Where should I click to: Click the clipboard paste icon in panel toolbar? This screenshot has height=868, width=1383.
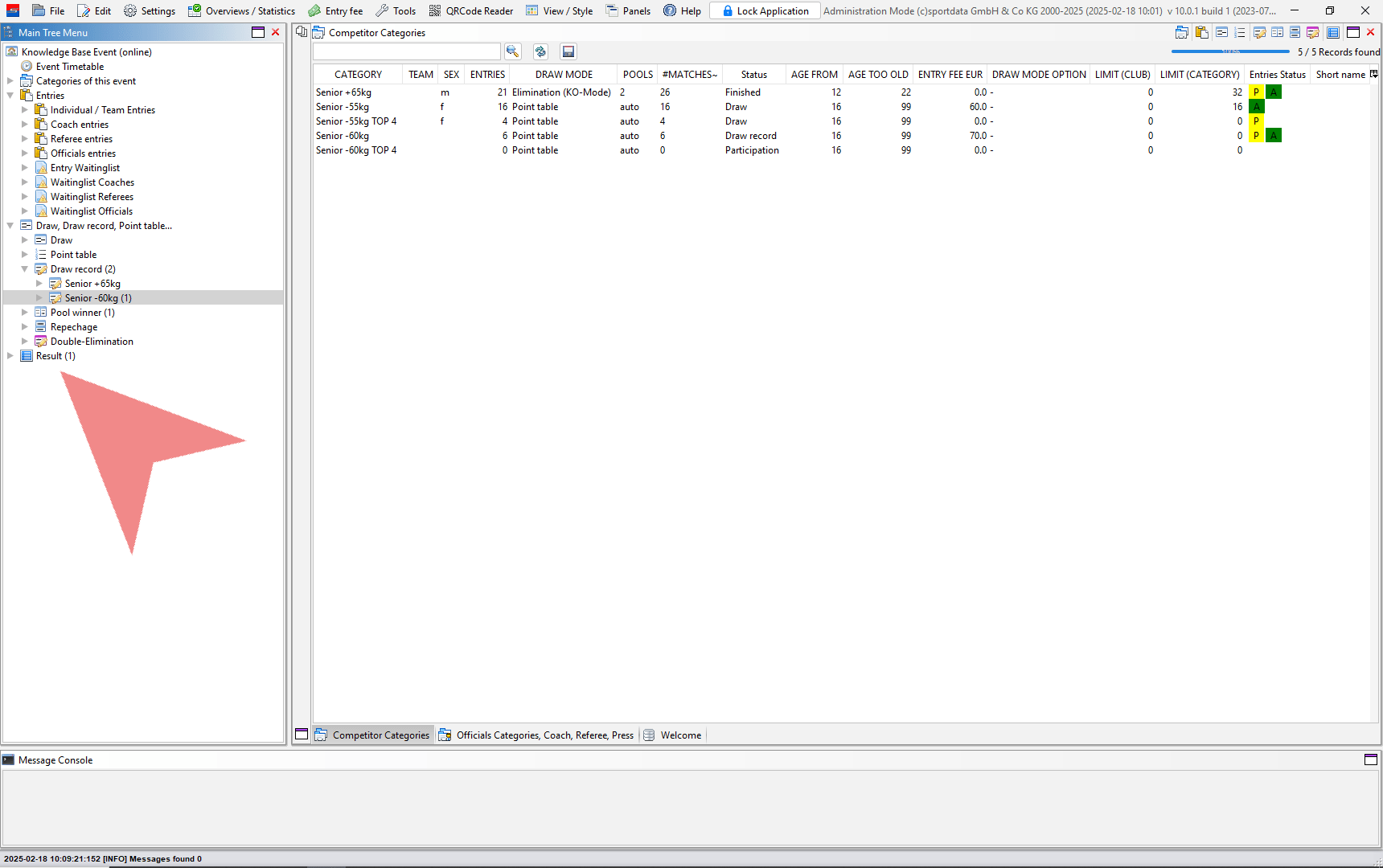tap(1201, 32)
